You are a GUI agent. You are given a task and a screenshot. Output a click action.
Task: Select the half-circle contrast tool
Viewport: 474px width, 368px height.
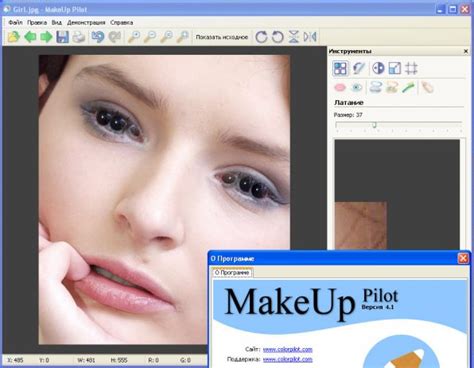[x=378, y=68]
